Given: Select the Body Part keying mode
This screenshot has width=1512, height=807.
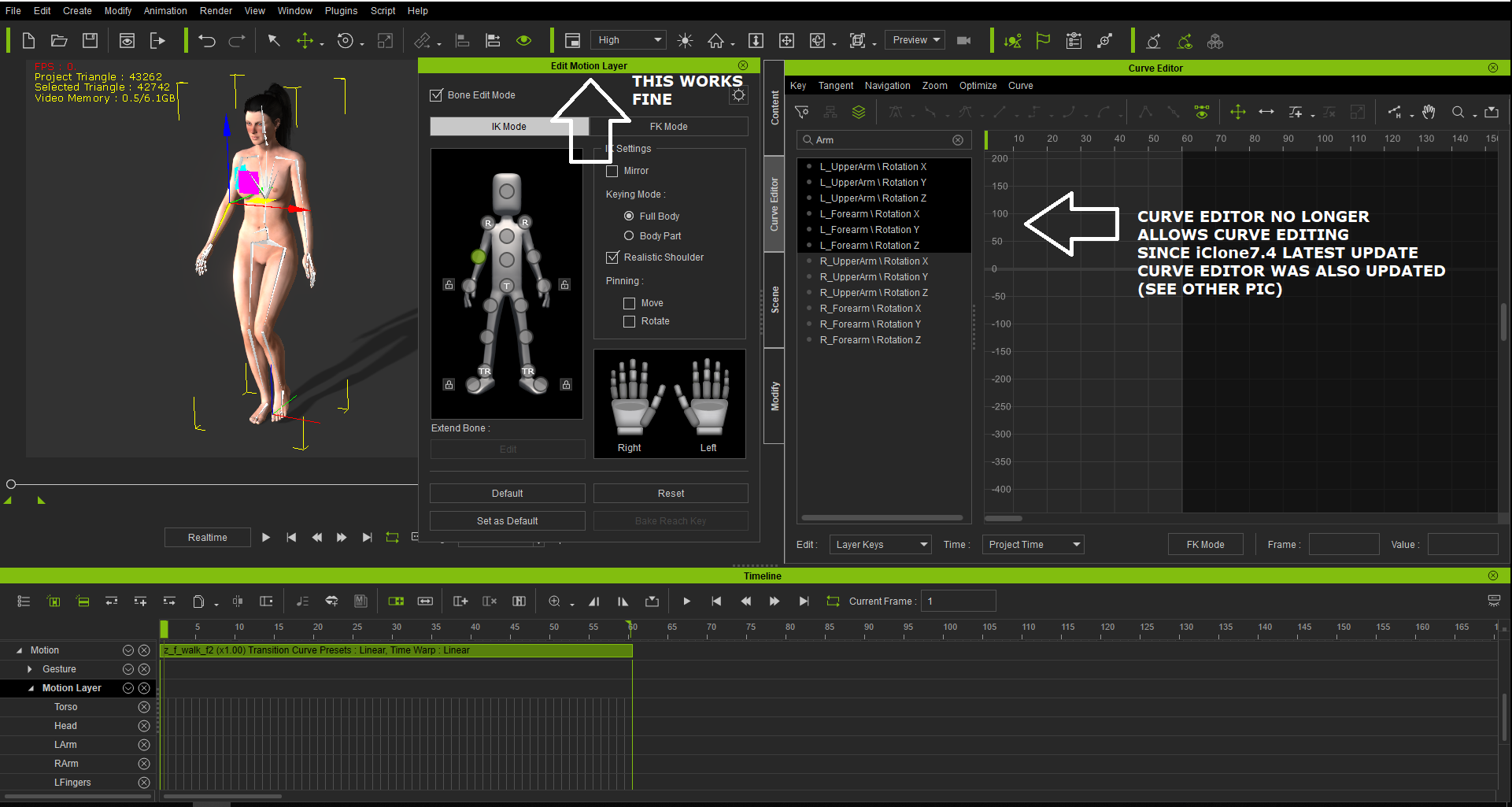Looking at the screenshot, I should [629, 235].
